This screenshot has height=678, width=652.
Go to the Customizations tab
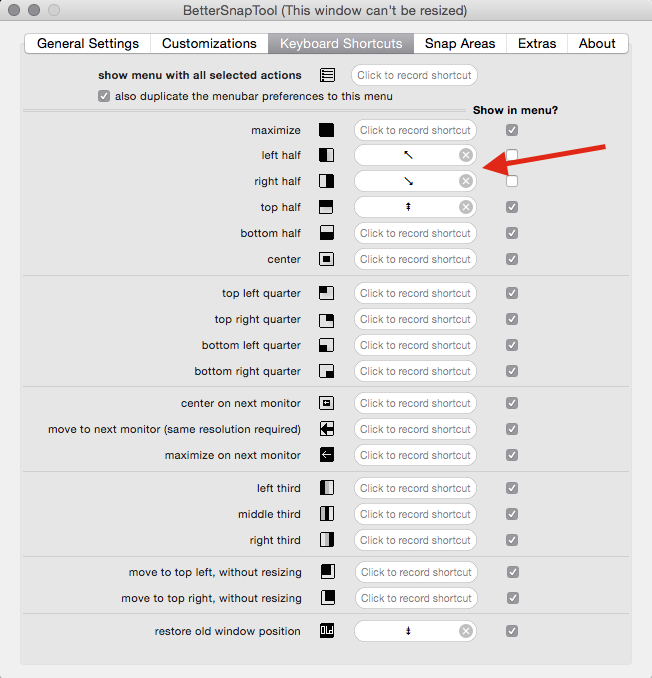click(209, 44)
